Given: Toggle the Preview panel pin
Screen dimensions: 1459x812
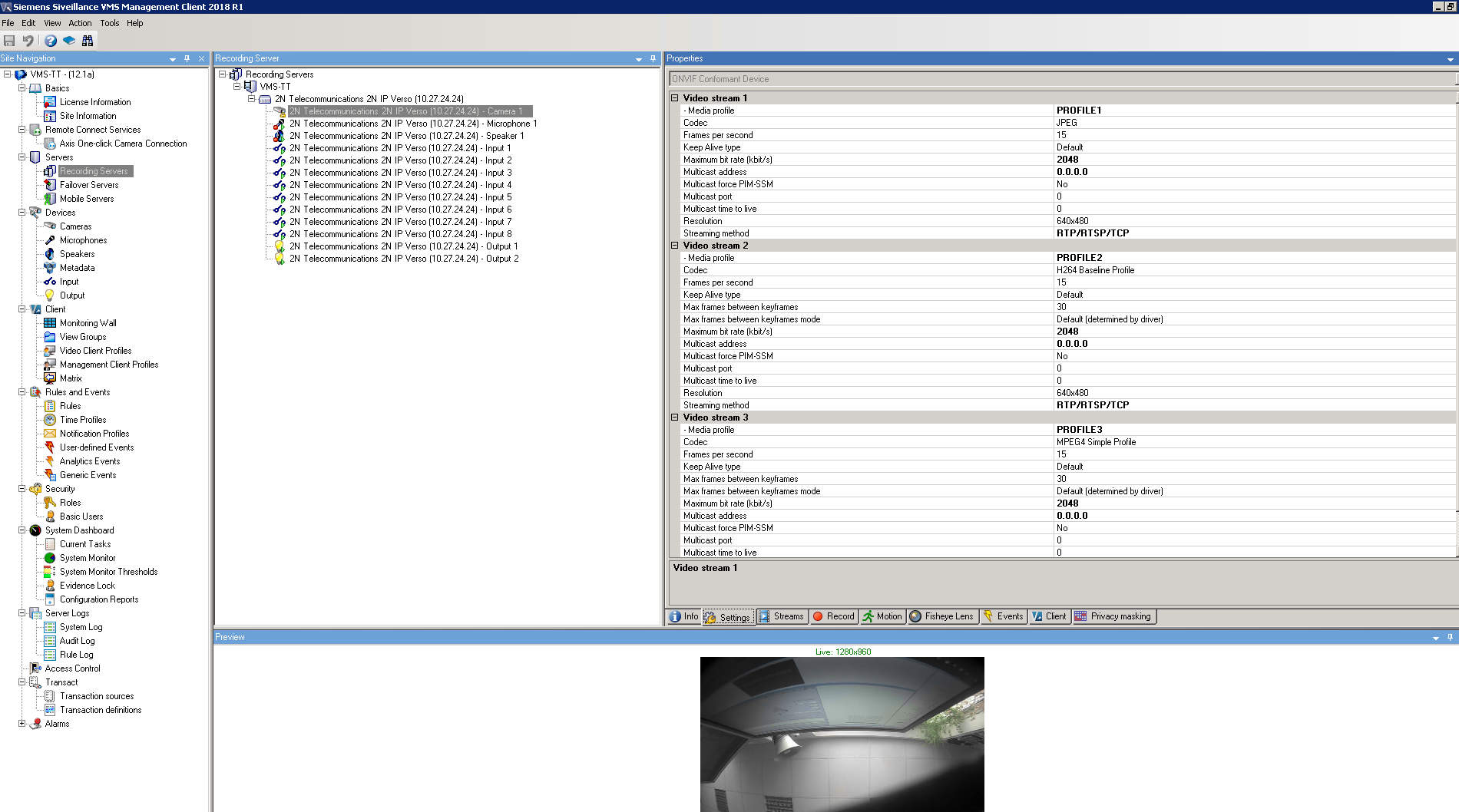Looking at the screenshot, I should (x=1450, y=637).
